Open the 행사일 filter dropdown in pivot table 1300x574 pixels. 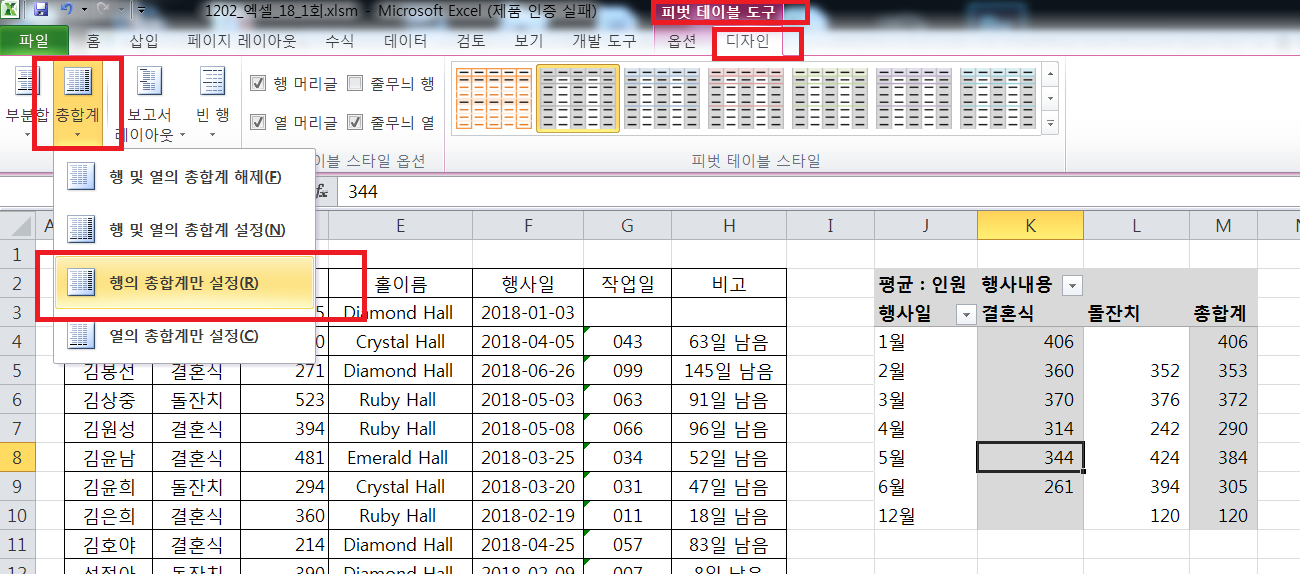tap(966, 315)
